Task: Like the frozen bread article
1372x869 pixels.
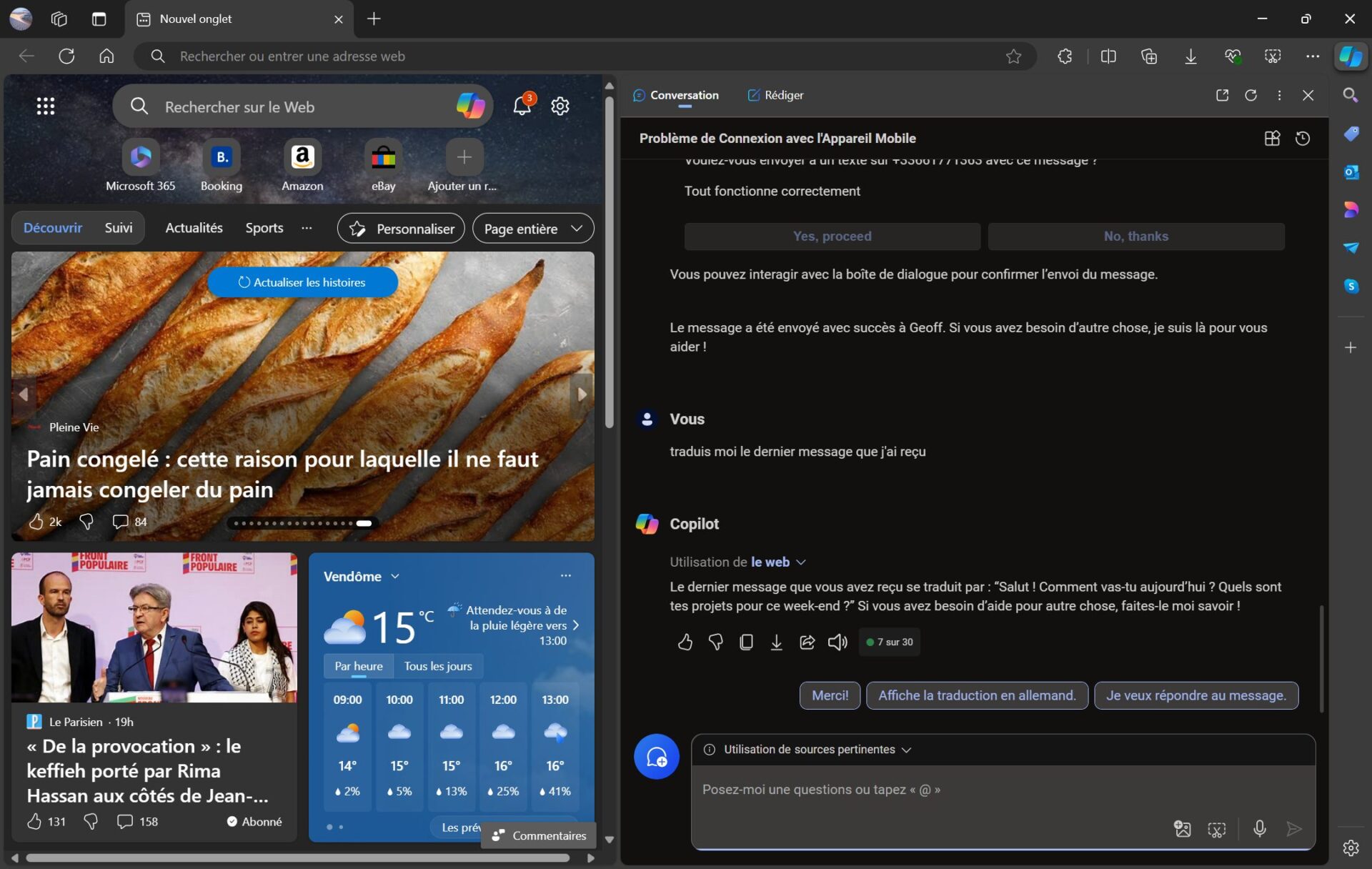Action: (36, 522)
